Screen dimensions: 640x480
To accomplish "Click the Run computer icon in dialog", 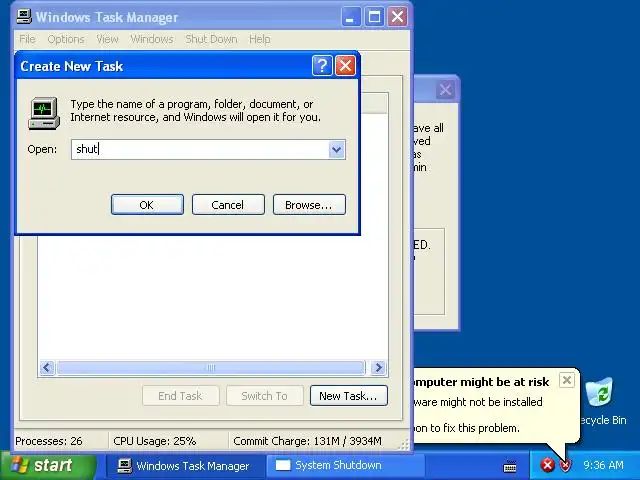I will click(44, 113).
